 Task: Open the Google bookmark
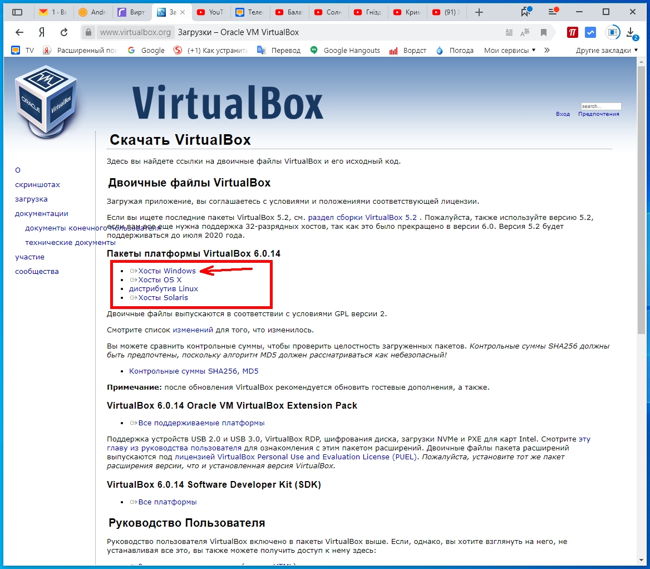146,50
